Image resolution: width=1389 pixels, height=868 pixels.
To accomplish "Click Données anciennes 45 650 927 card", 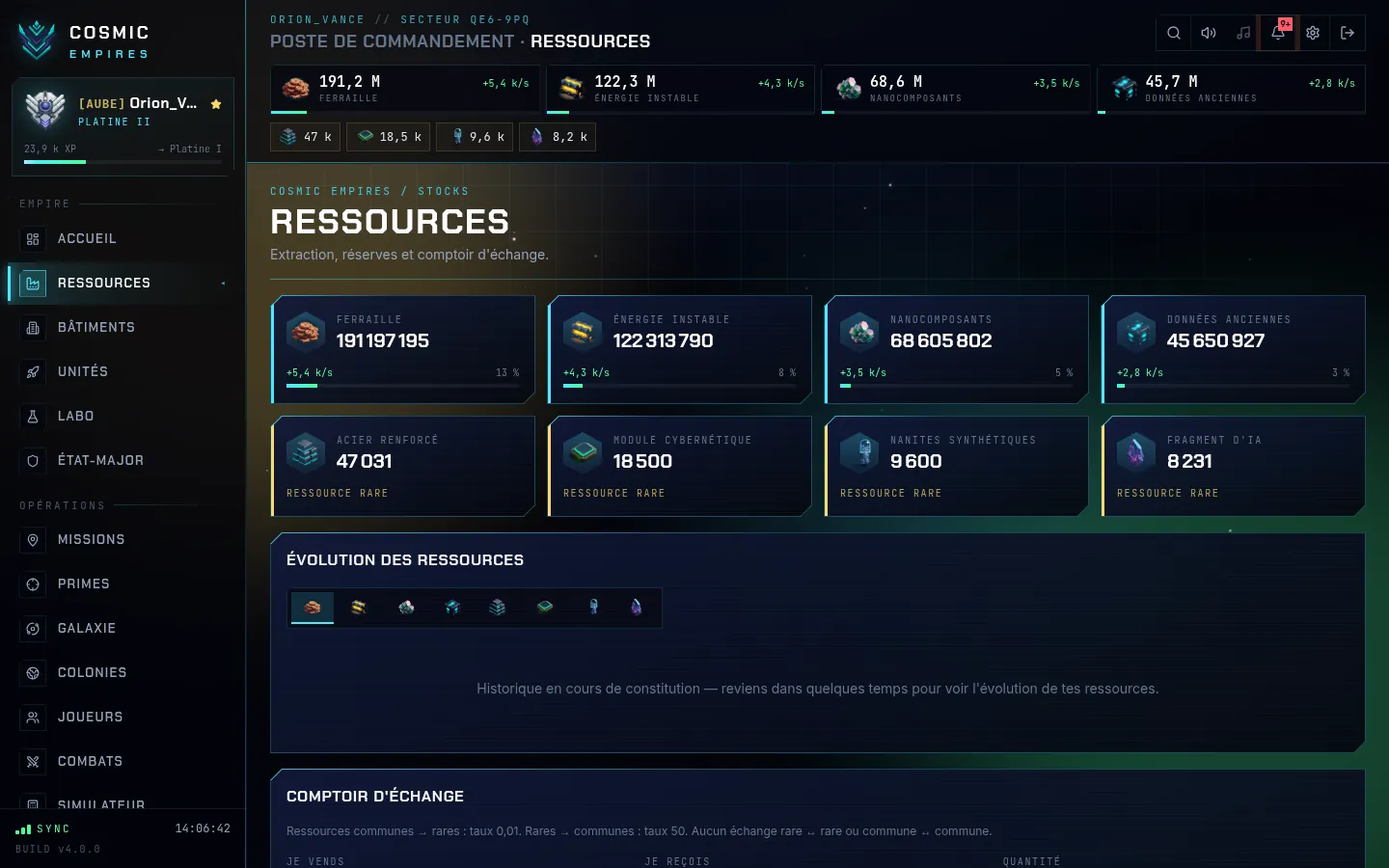I will point(1234,349).
